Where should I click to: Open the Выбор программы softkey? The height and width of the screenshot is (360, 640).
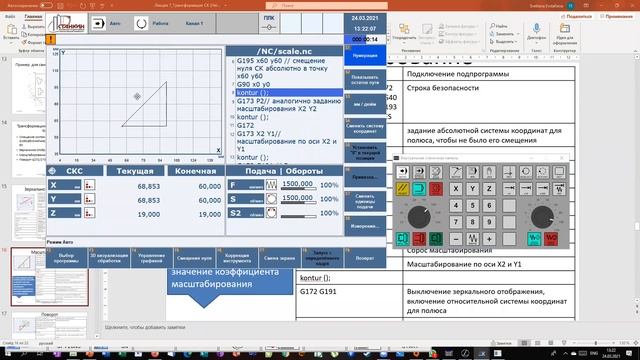pos(67,258)
